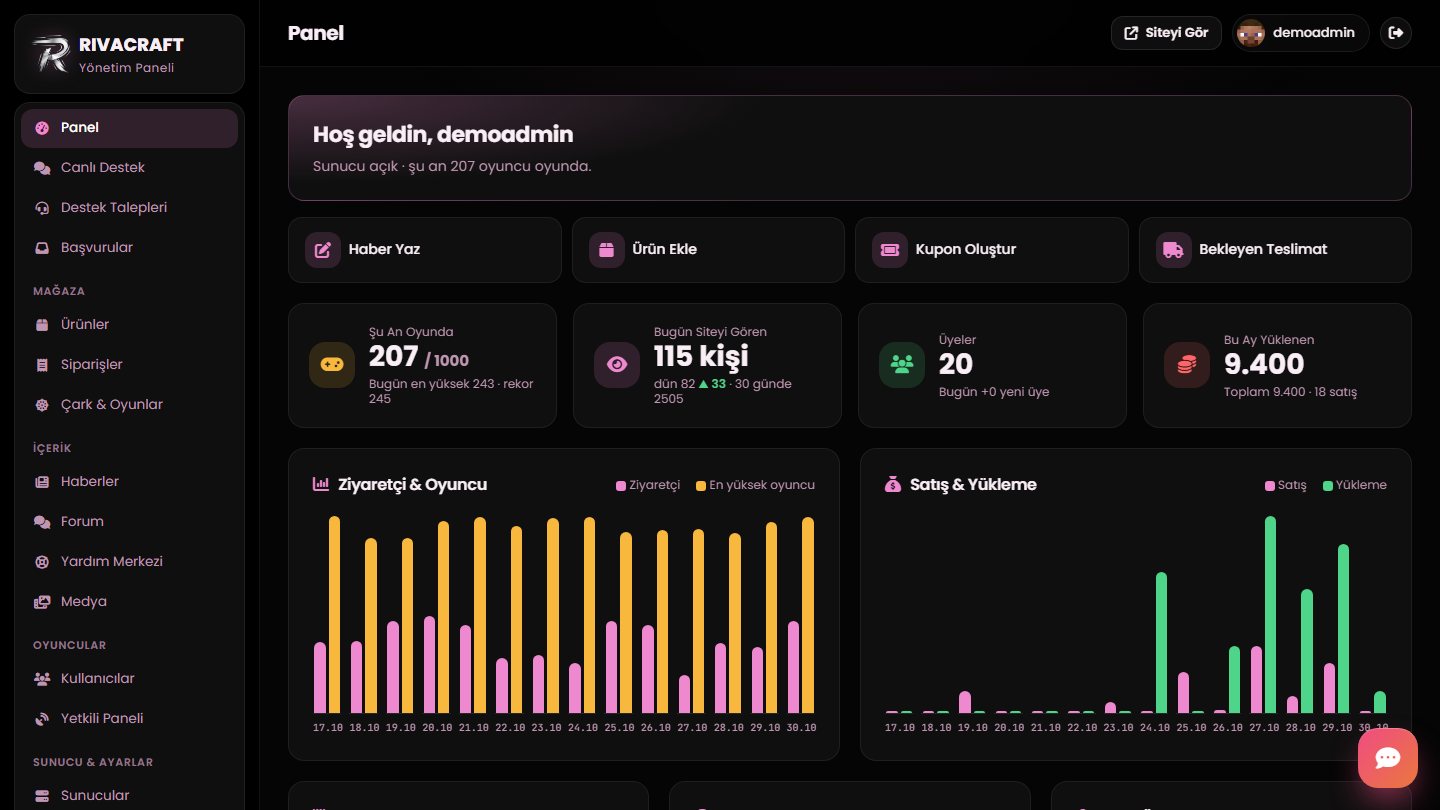Click the logout arrow icon

(1396, 33)
